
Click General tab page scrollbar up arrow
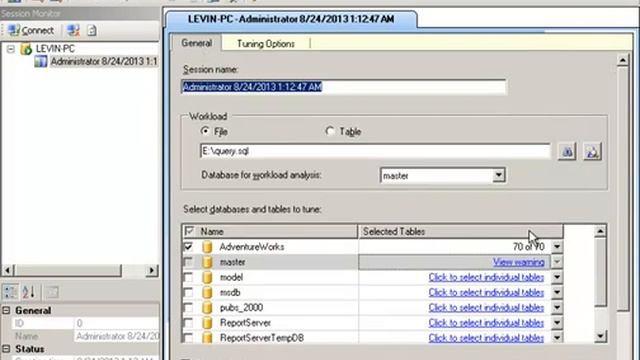(622, 60)
